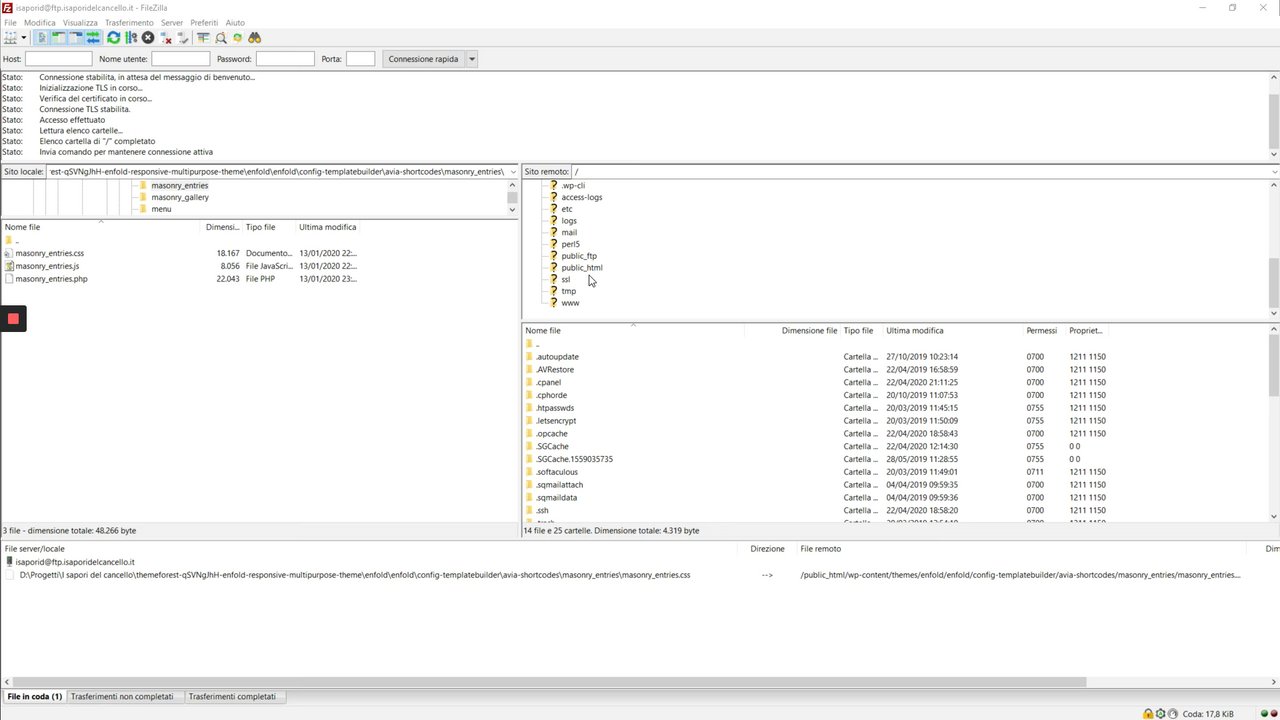Sort remote list by Dimensione file
The height and width of the screenshot is (720, 1280).
pos(809,331)
